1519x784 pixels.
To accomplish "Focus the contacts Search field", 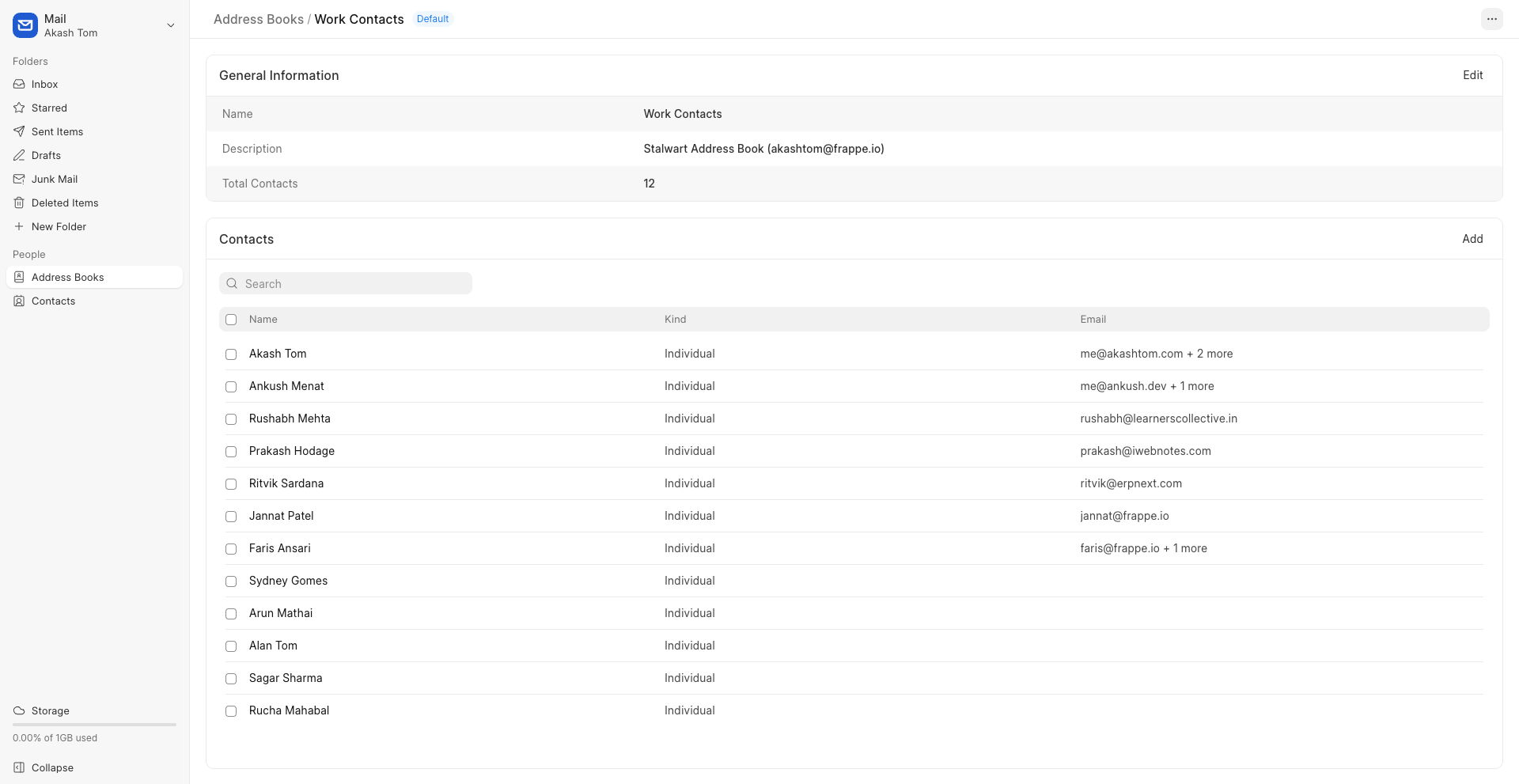I will point(353,283).
